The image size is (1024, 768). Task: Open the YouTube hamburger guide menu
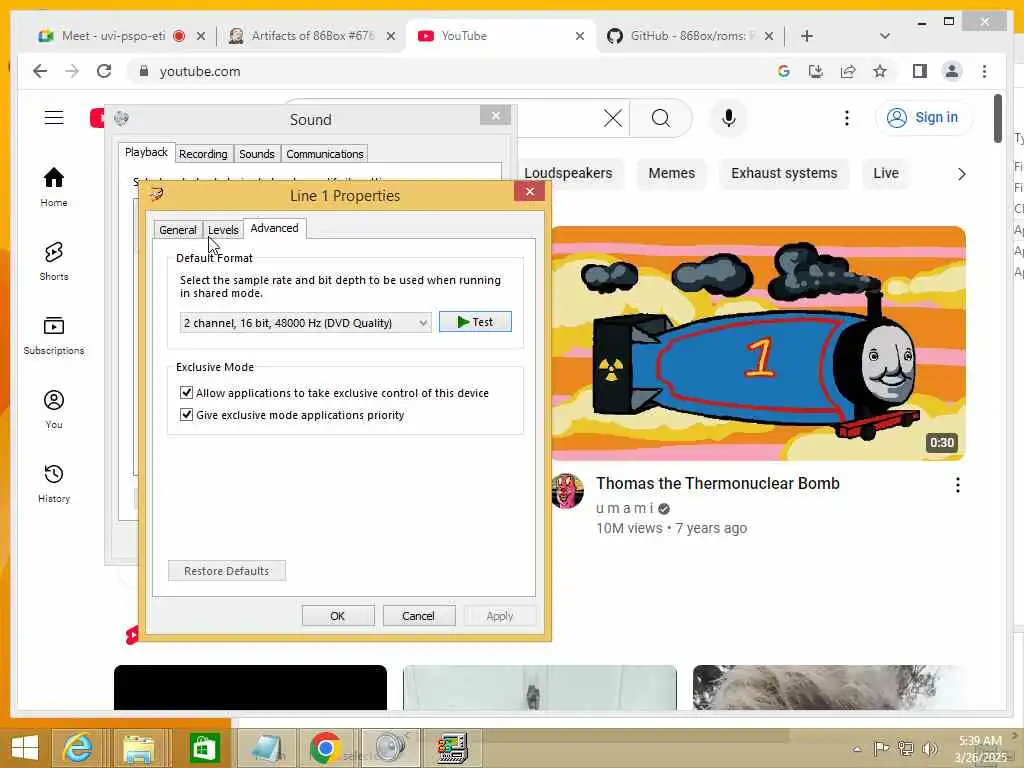point(54,118)
